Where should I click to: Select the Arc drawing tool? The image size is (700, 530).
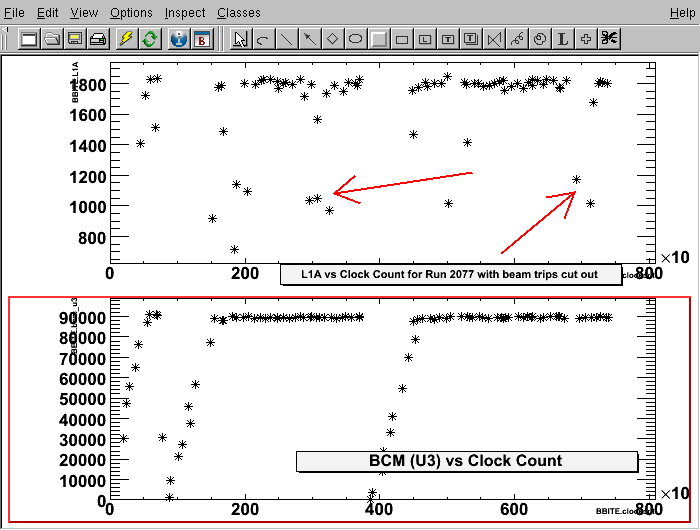click(263, 39)
